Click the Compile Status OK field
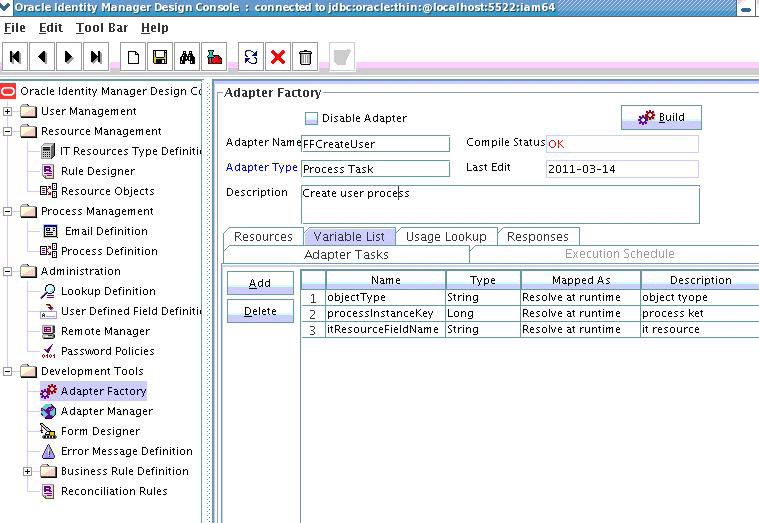The height and width of the screenshot is (523, 759). 622,144
